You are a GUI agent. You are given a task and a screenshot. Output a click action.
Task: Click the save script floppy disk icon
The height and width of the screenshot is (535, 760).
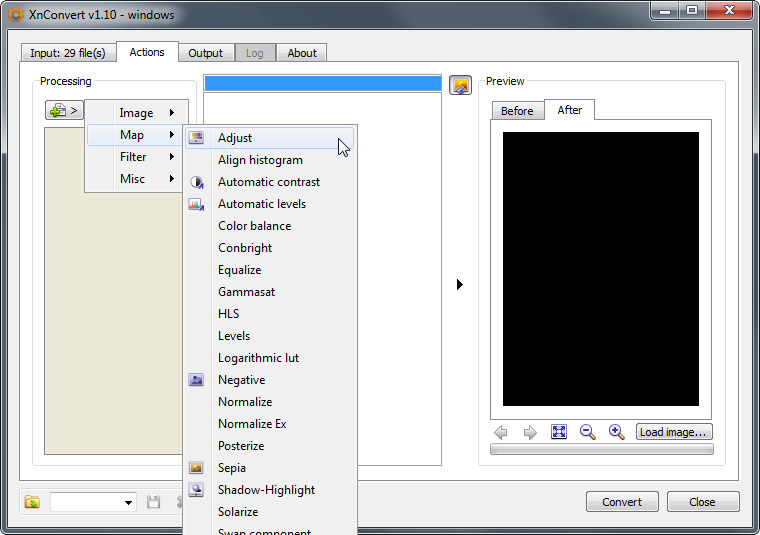pyautogui.click(x=154, y=502)
